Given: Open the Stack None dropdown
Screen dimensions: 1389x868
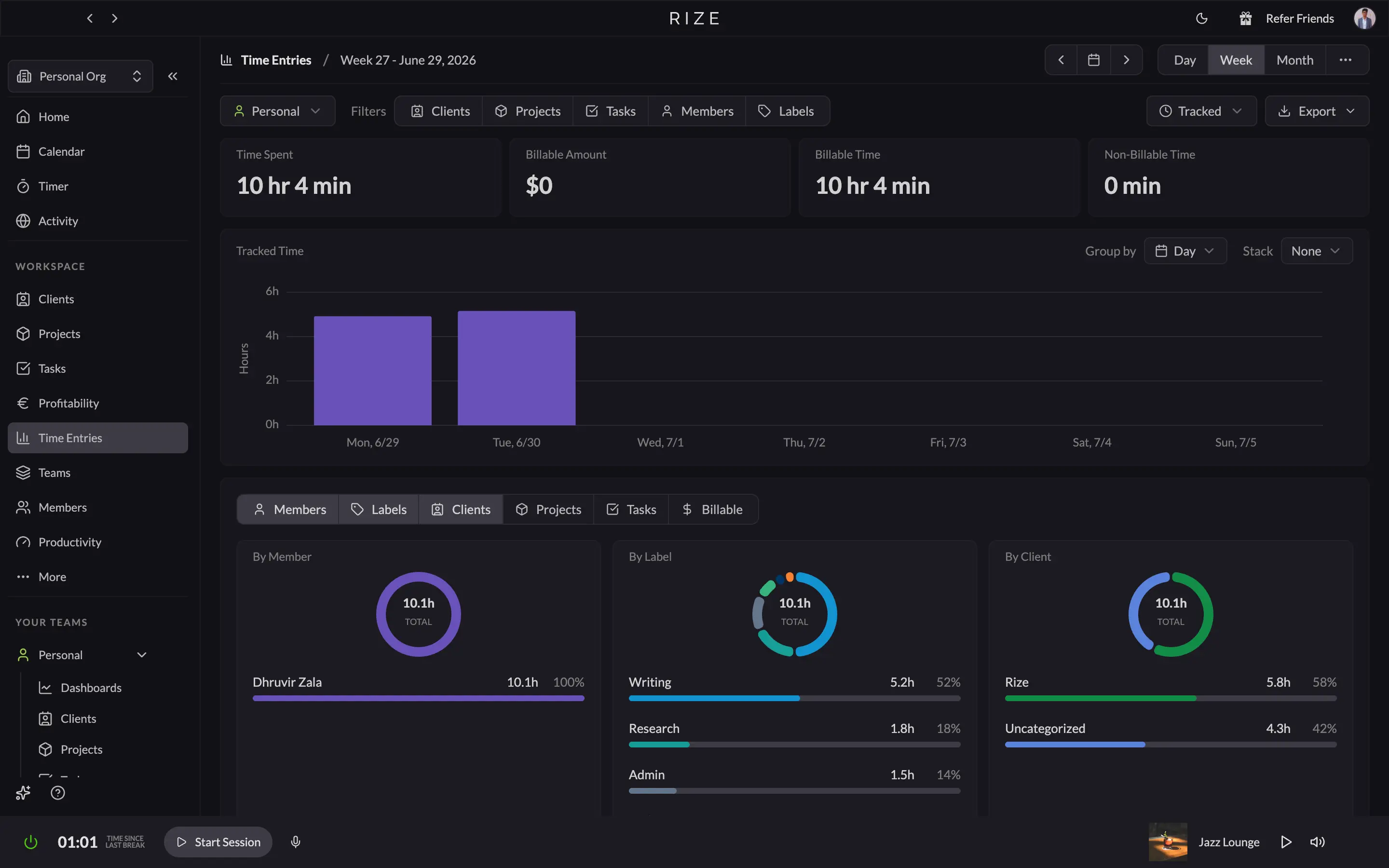Looking at the screenshot, I should [x=1317, y=251].
